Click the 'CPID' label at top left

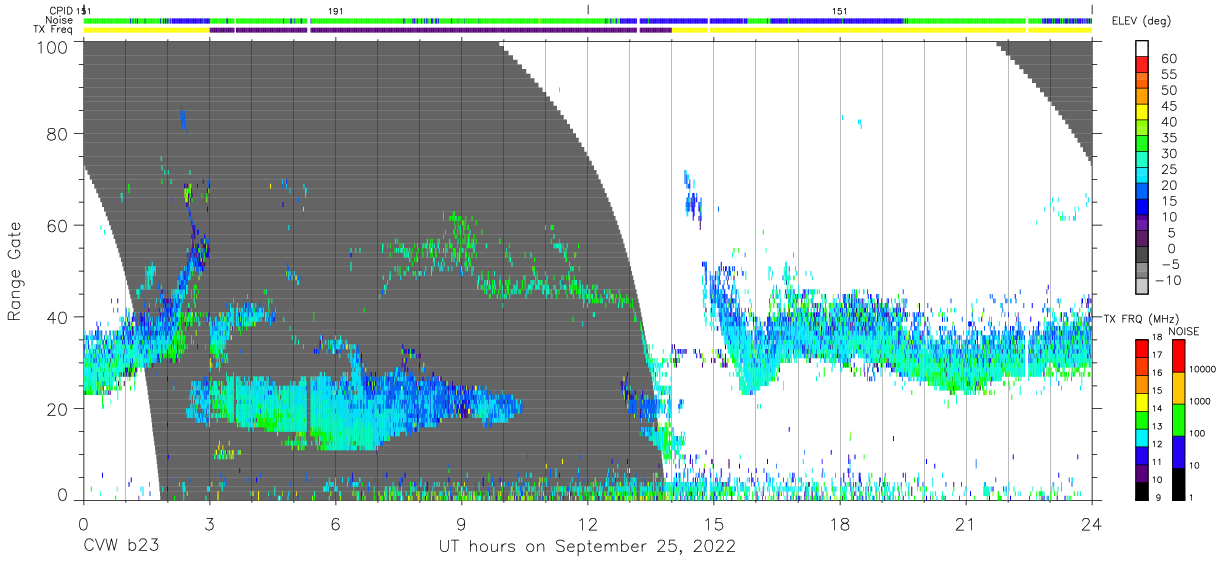tap(61, 10)
